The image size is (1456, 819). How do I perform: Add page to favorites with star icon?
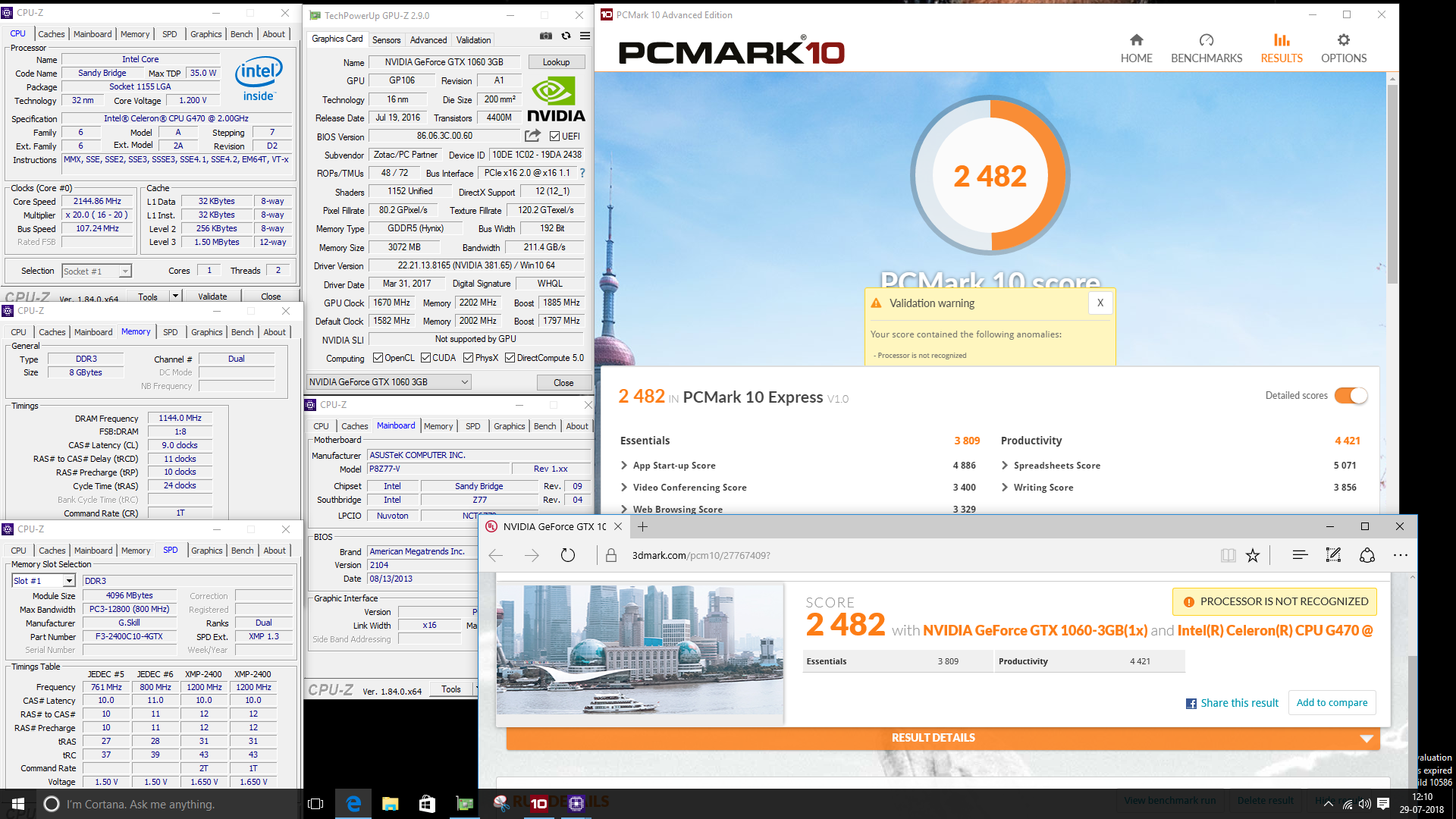1253,555
